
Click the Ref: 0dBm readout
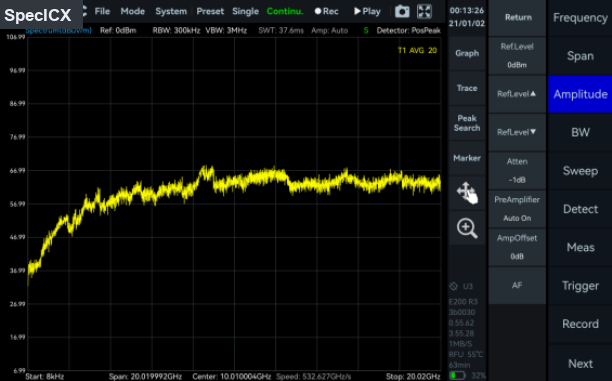pyautogui.click(x=118, y=30)
